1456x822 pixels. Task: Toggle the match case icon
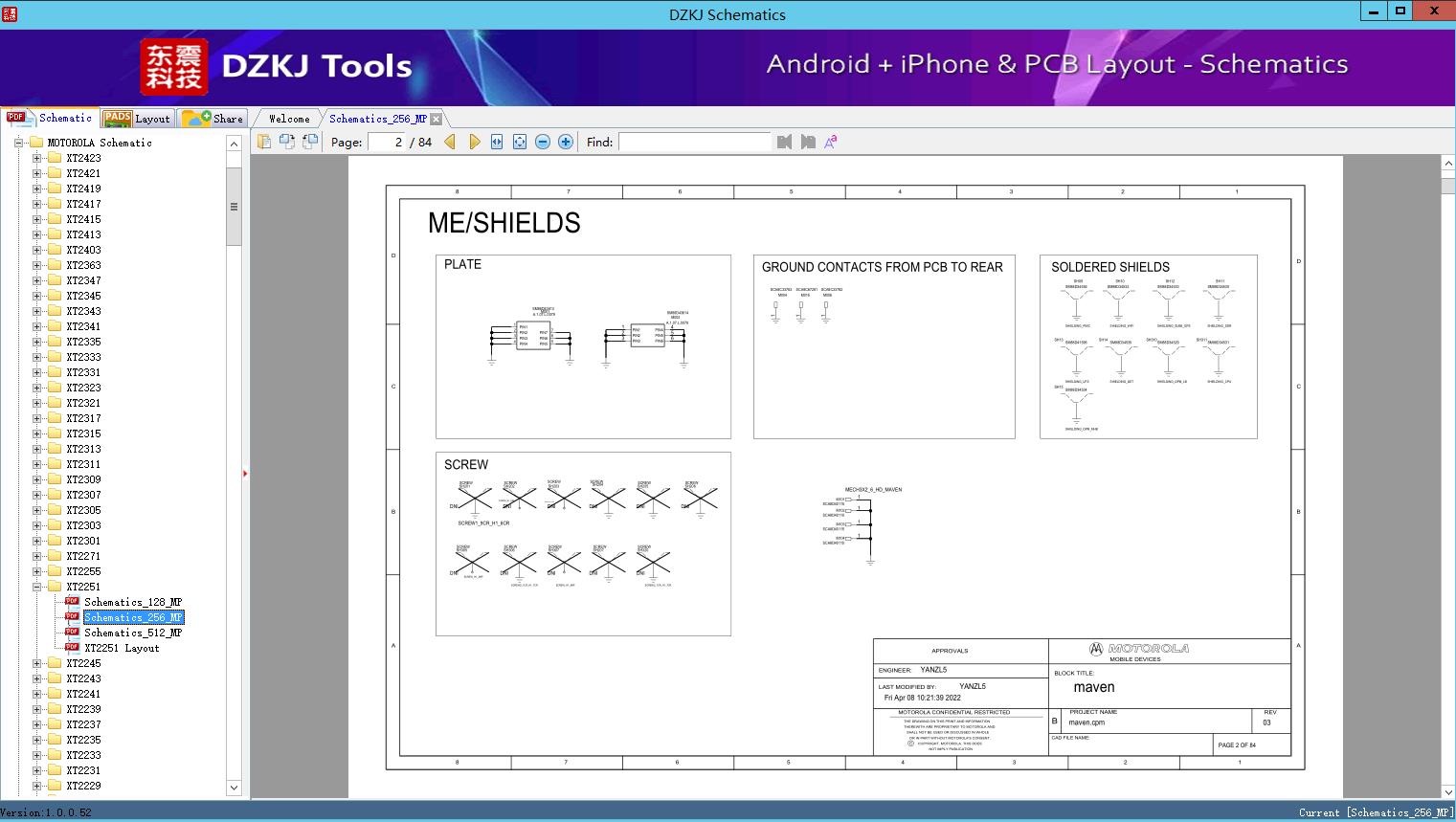[x=831, y=142]
